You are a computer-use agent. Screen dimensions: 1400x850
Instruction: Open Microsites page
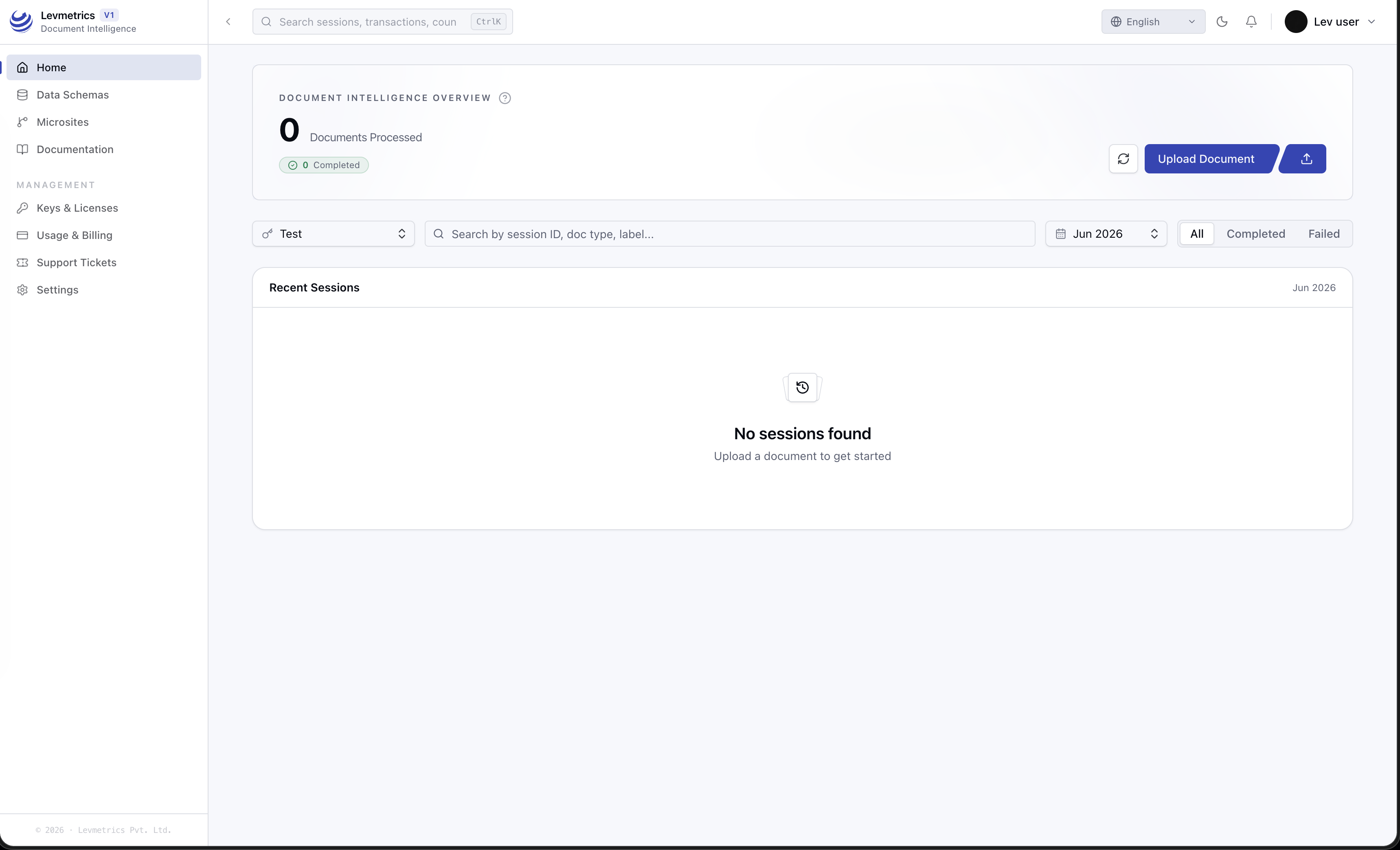(103, 122)
